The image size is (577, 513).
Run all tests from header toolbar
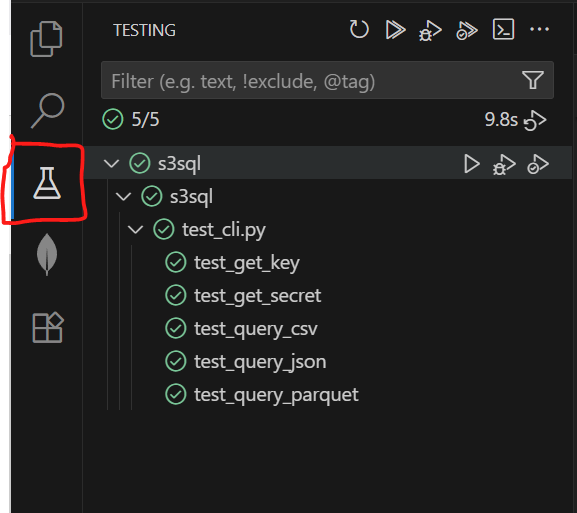pyautogui.click(x=395, y=29)
